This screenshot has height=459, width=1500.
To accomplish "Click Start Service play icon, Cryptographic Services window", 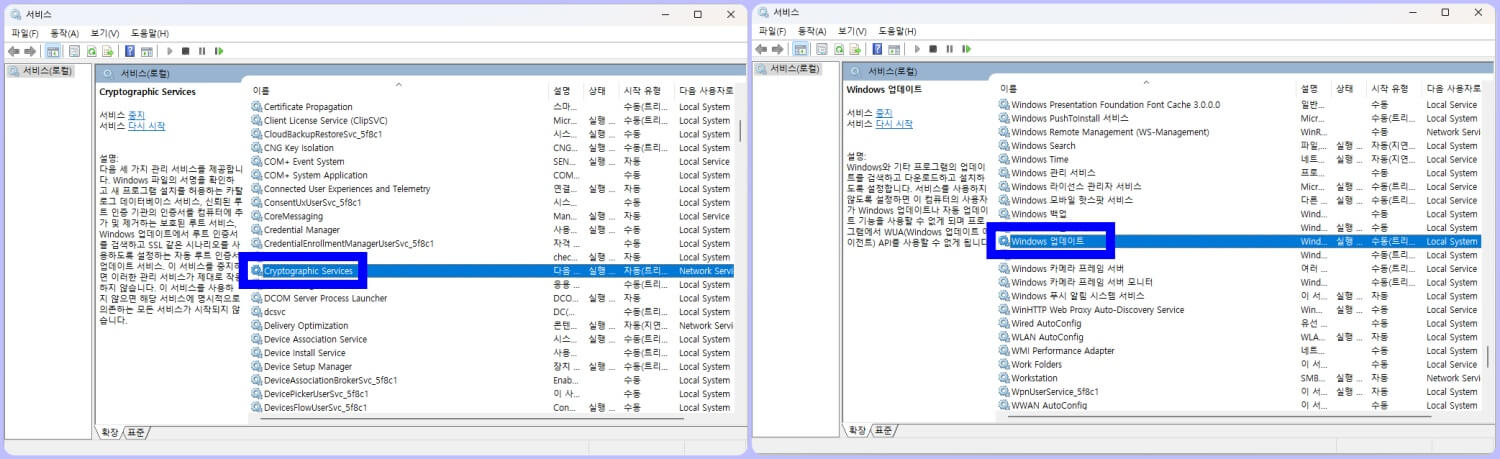I will coord(170,51).
